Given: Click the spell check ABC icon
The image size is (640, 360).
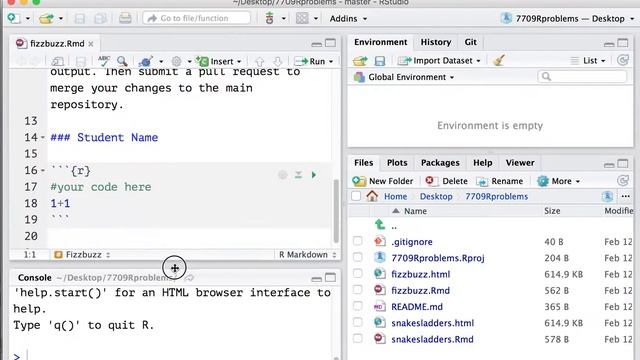Looking at the screenshot, I should click(x=104, y=61).
